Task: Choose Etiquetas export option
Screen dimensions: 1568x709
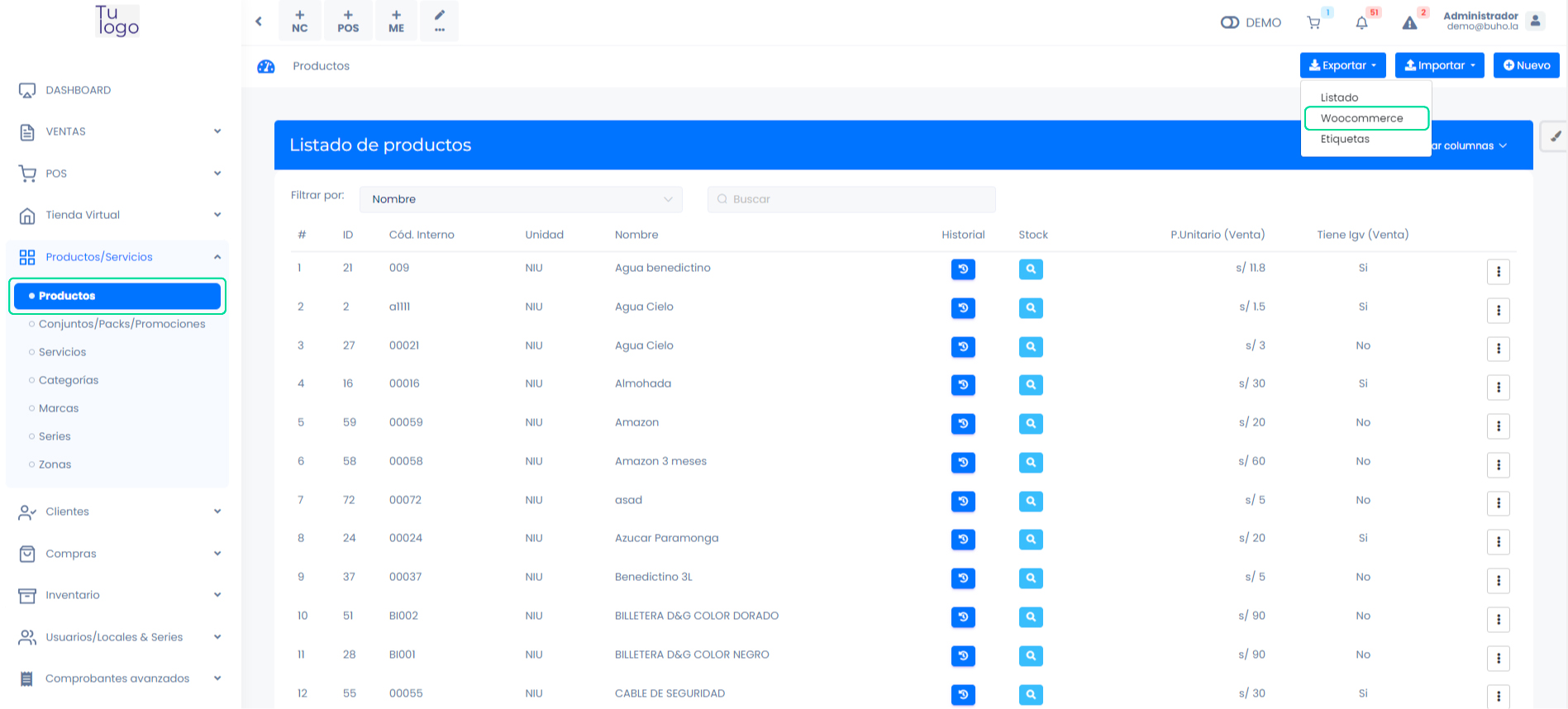Action: [x=1345, y=139]
